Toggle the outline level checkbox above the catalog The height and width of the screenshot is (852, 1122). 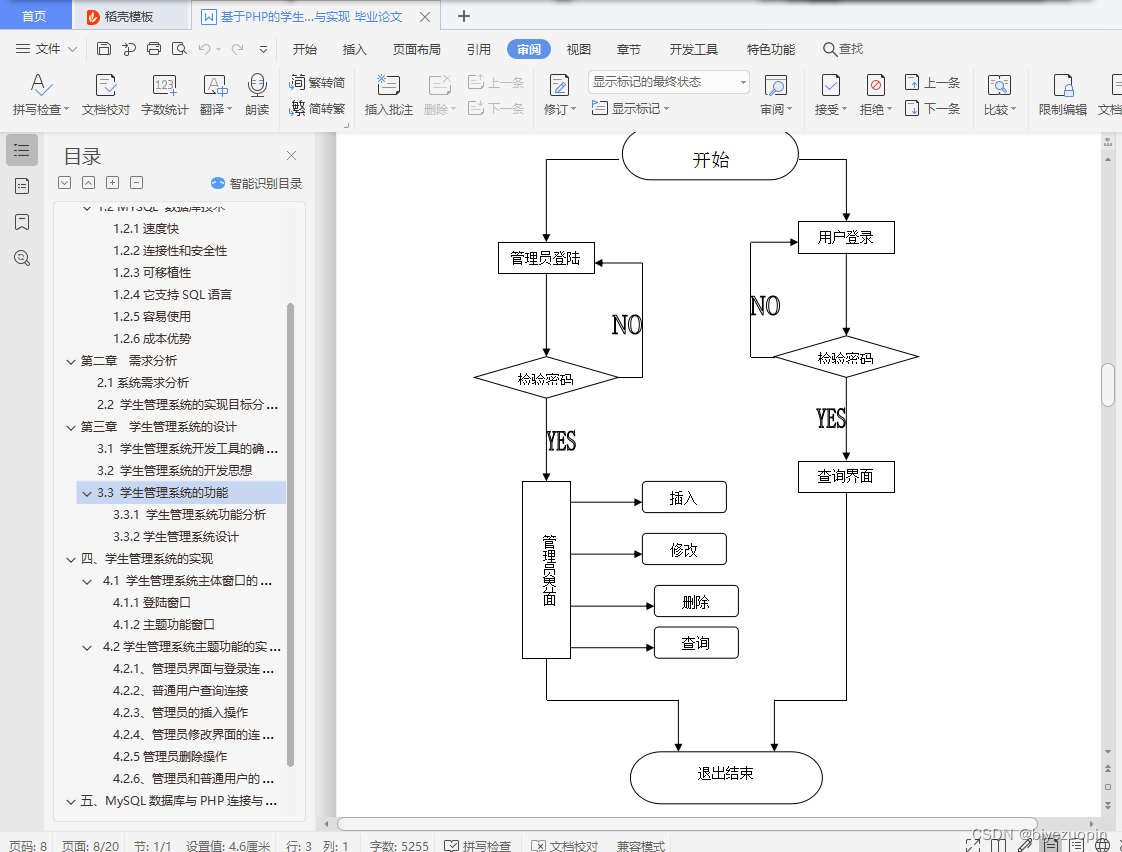(64, 182)
